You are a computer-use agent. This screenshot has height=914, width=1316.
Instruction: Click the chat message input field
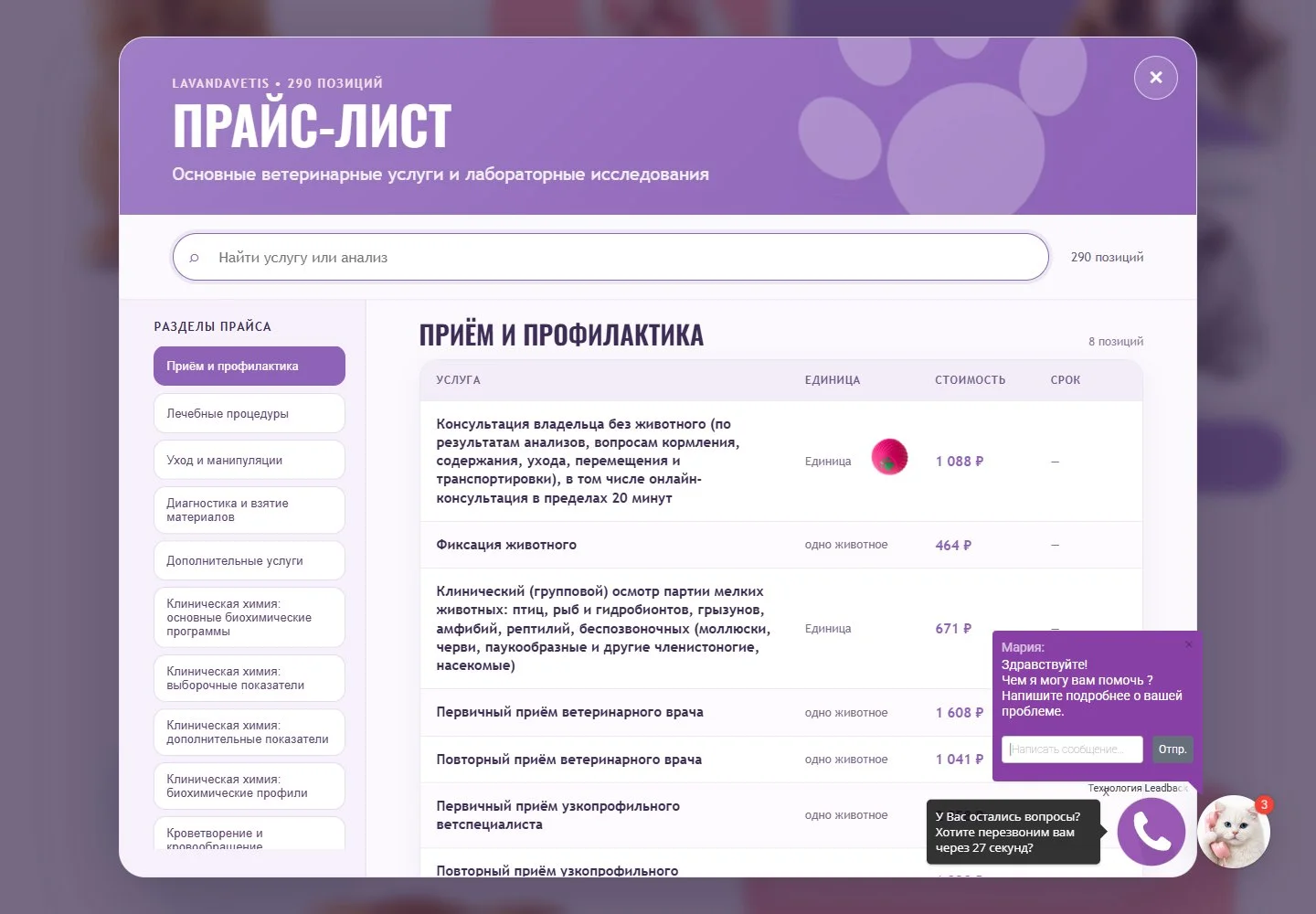(x=1072, y=749)
